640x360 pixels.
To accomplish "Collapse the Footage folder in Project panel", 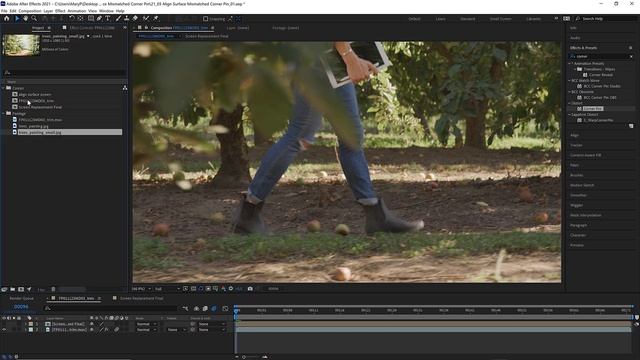I will (3, 113).
